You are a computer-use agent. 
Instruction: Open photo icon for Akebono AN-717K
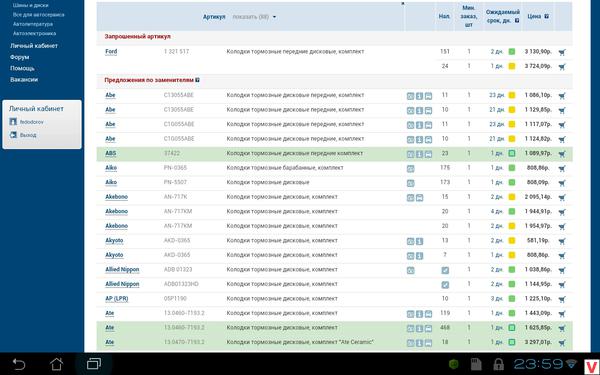(x=410, y=198)
